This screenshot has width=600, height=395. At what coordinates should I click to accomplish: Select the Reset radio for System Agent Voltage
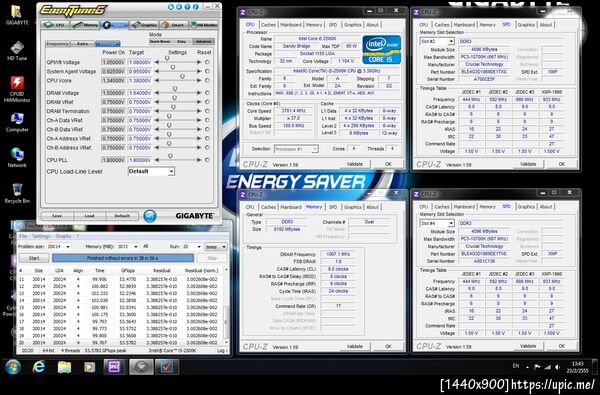[x=207, y=71]
